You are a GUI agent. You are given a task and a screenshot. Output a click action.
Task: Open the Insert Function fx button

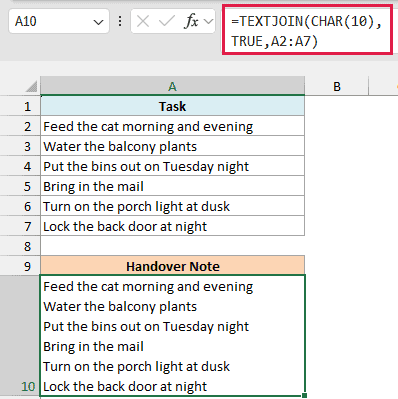click(191, 22)
